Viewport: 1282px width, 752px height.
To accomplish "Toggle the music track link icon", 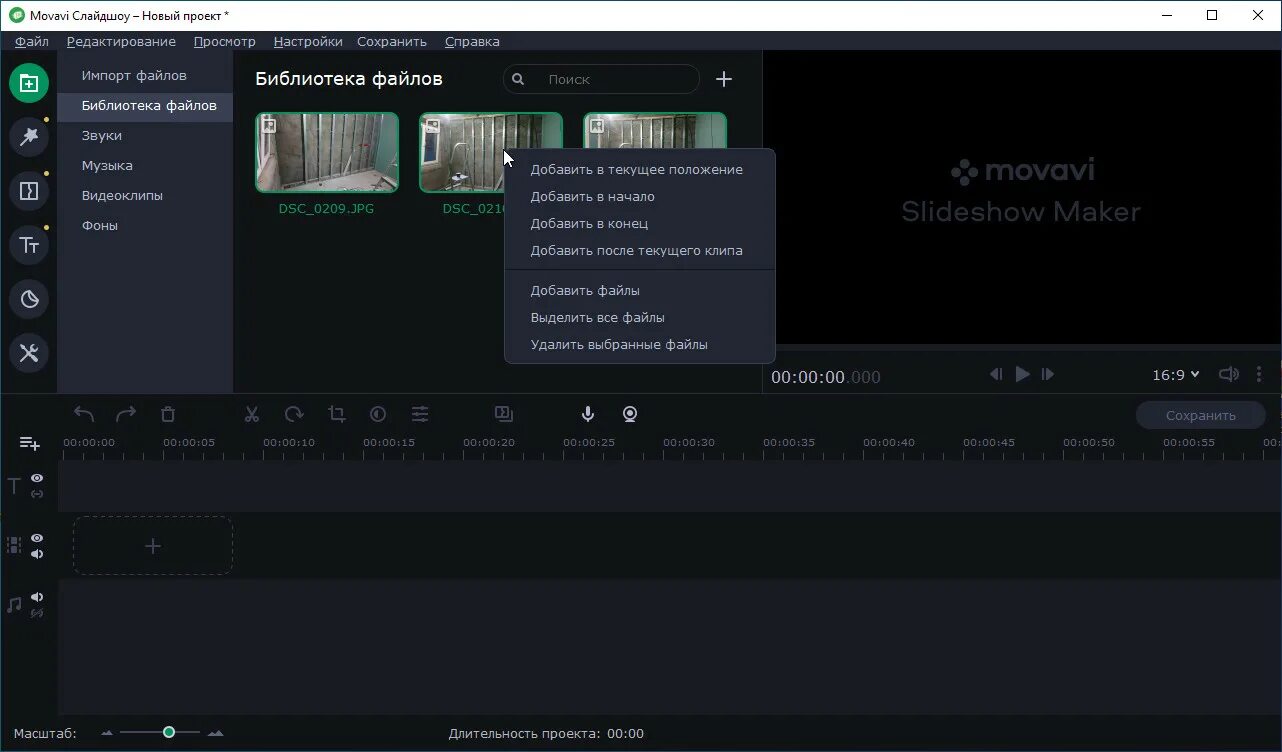I will pyautogui.click(x=37, y=613).
